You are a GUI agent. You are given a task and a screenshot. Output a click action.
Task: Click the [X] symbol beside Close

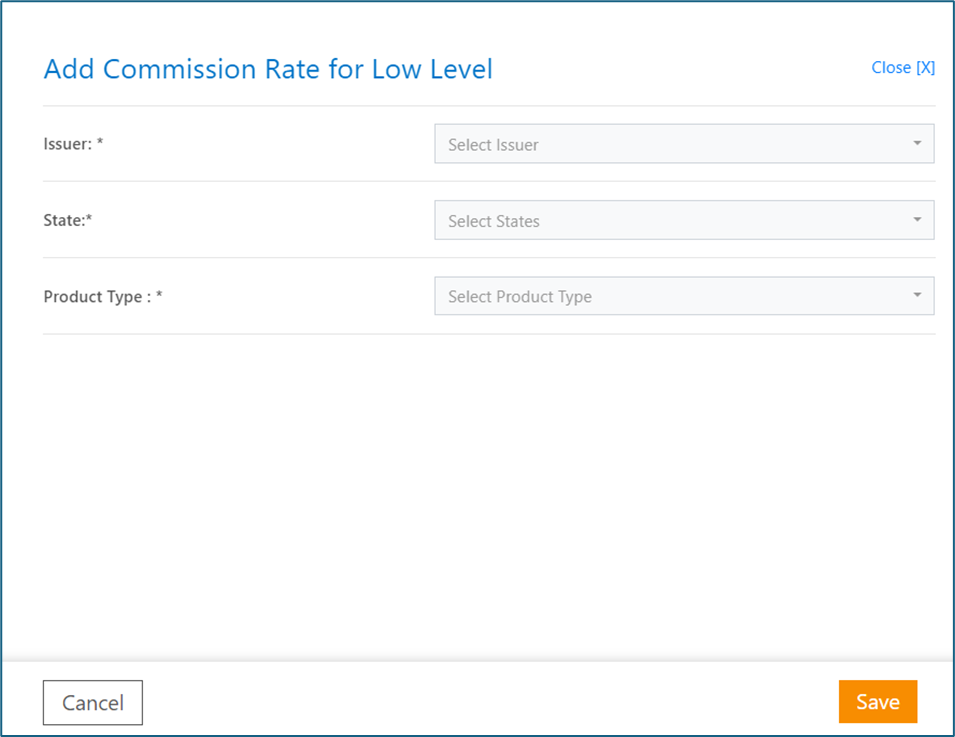point(926,68)
